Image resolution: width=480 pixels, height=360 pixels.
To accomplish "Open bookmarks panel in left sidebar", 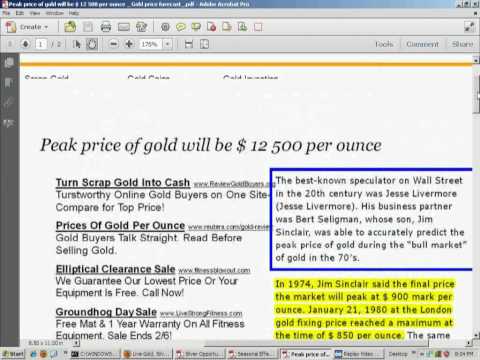I will click(x=9, y=83).
